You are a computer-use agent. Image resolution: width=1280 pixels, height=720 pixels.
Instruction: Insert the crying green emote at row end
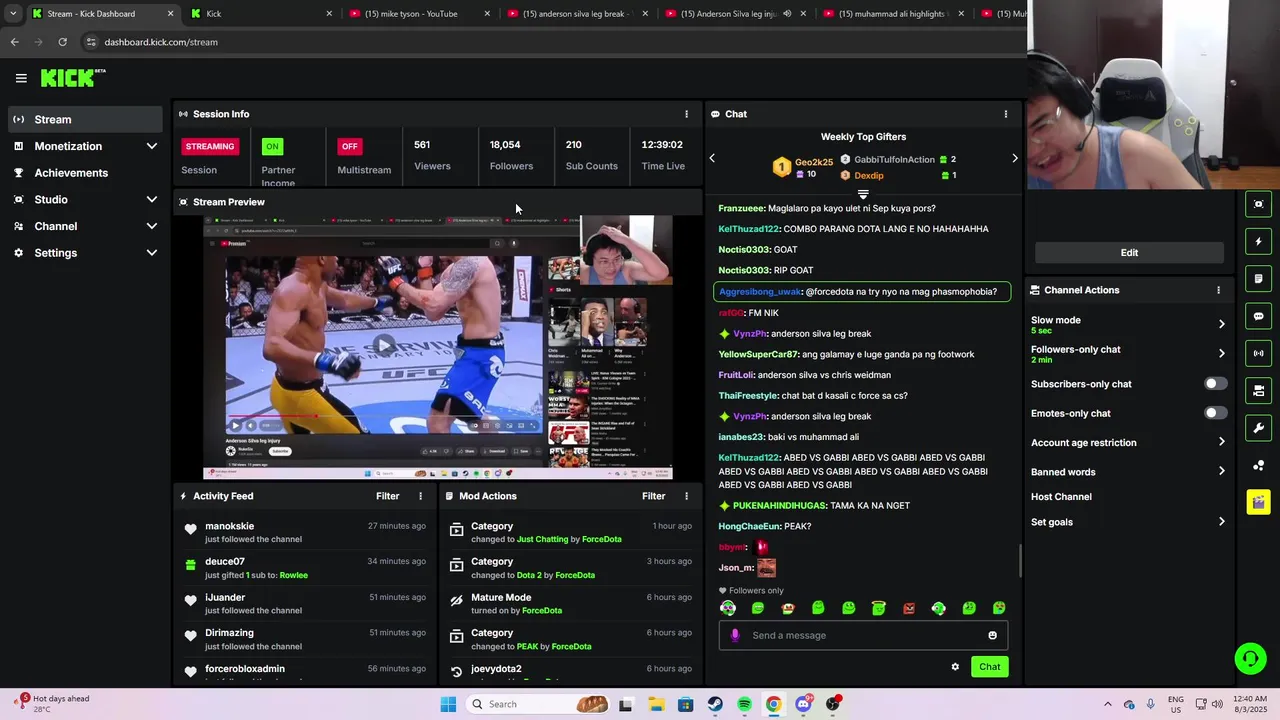coord(999,608)
